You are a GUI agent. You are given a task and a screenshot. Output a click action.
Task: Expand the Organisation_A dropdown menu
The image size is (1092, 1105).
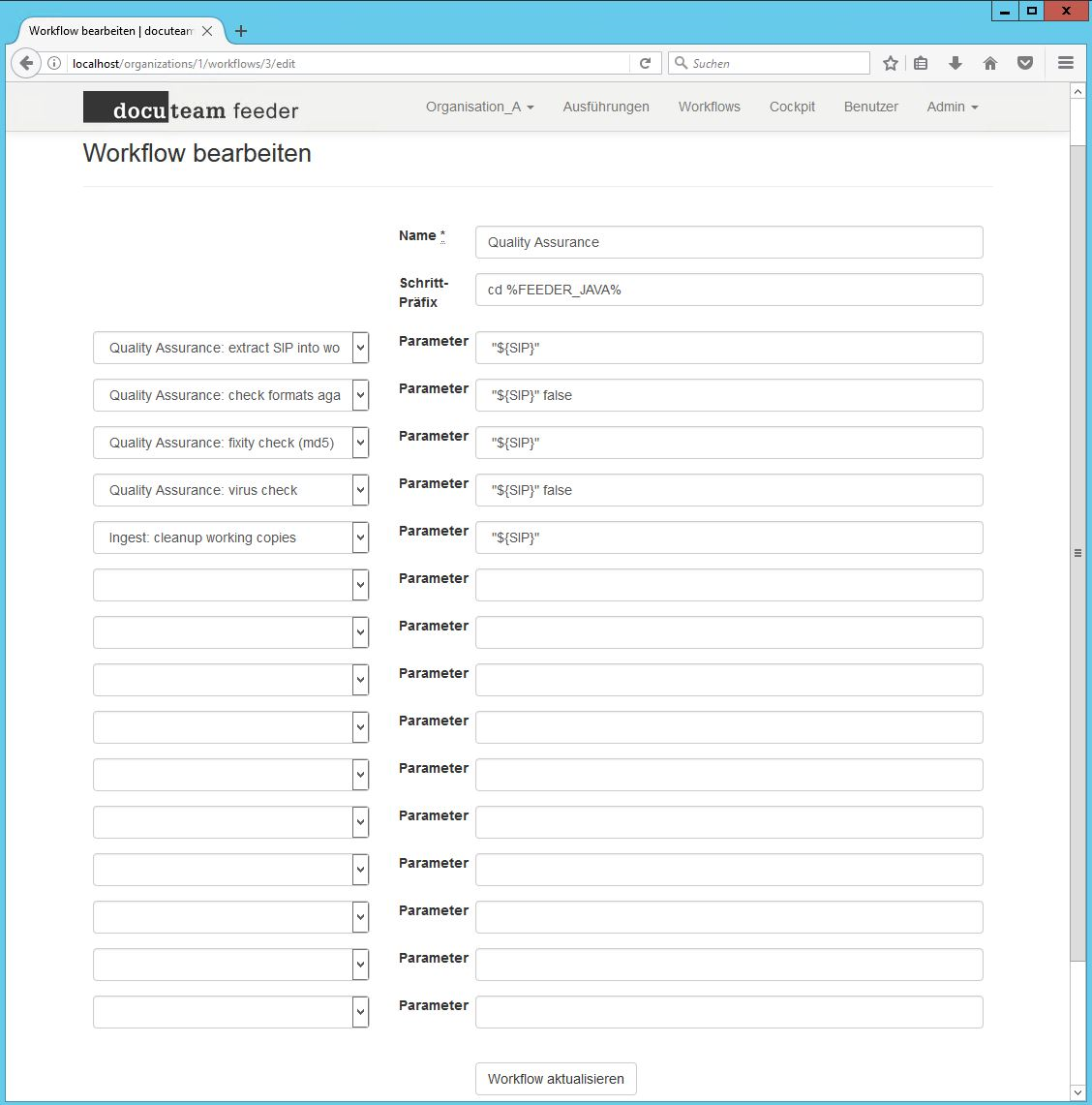(x=479, y=107)
